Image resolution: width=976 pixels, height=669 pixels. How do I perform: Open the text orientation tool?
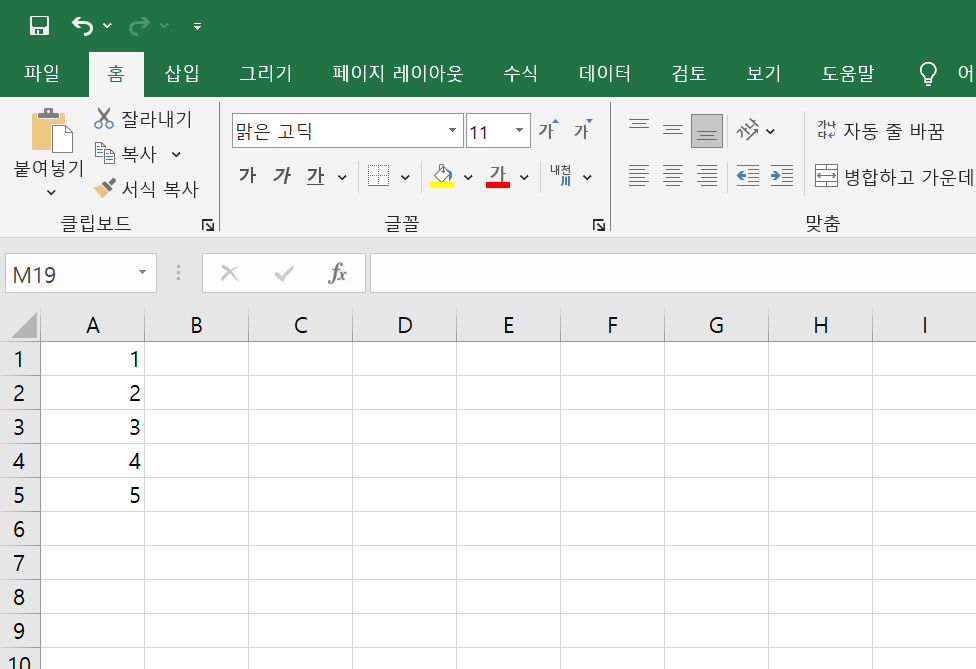point(748,130)
